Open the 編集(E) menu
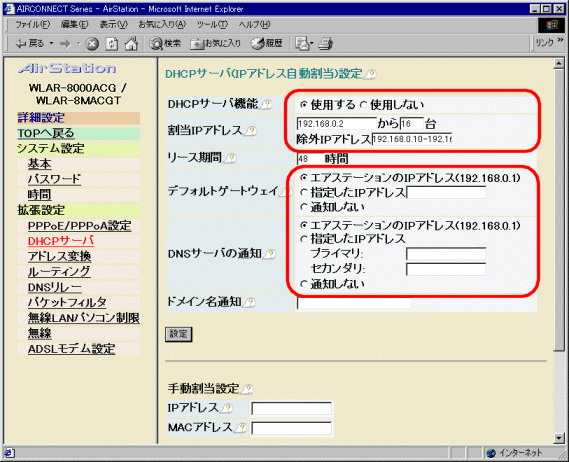The height and width of the screenshot is (462, 569). pos(74,24)
